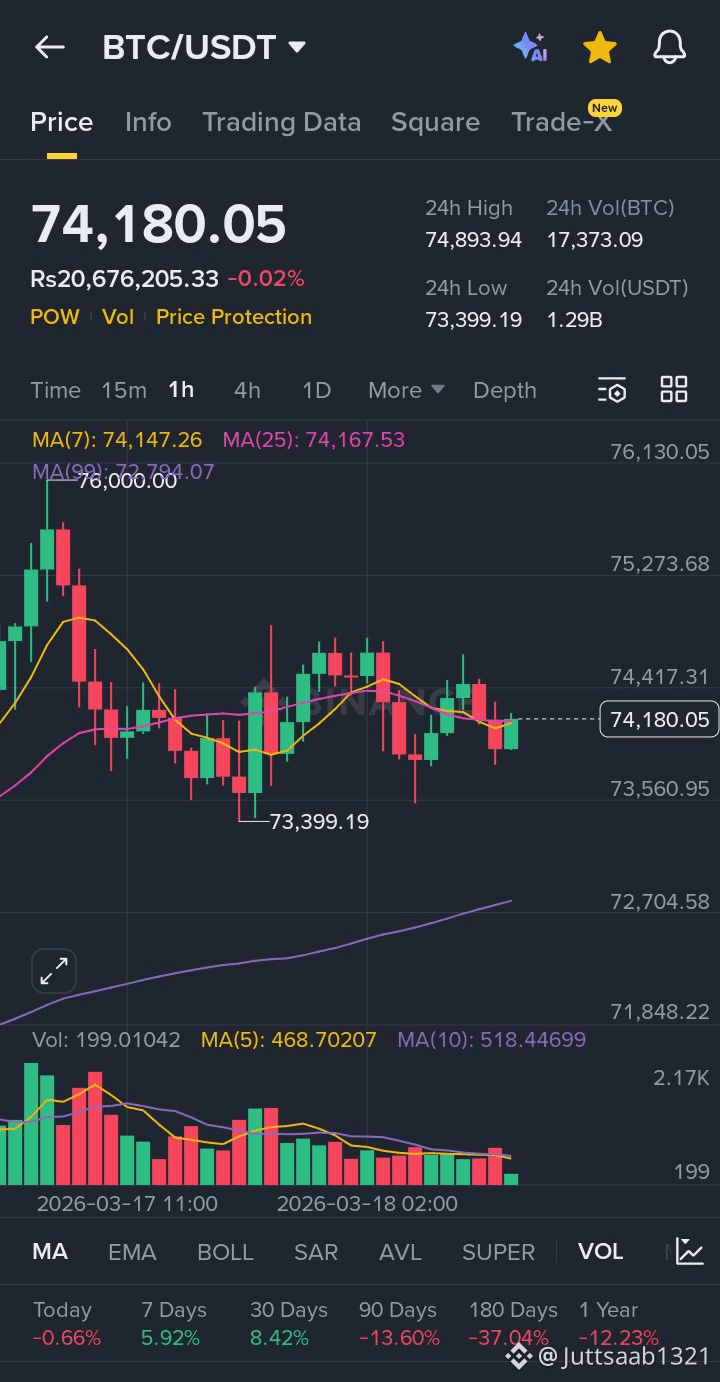
Task: Click the MA(10): 518.44699 volume label
Action: 492,1040
